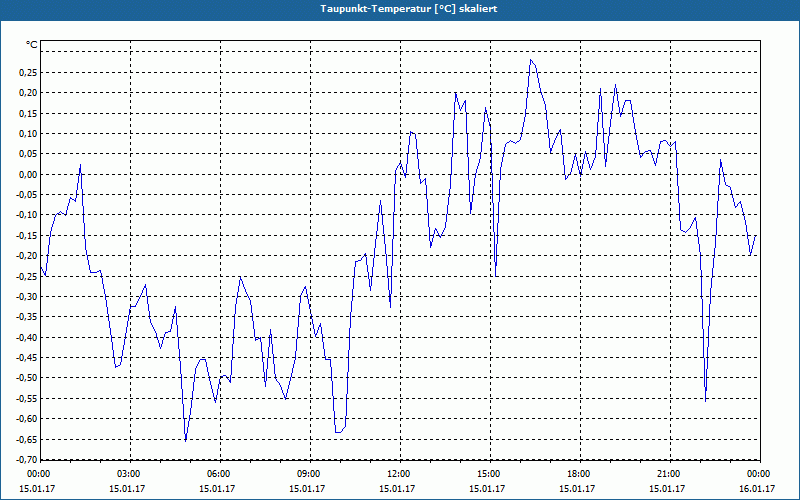
Task: Click the 15.01.17 date under 12:00
Action: [x=397, y=489]
